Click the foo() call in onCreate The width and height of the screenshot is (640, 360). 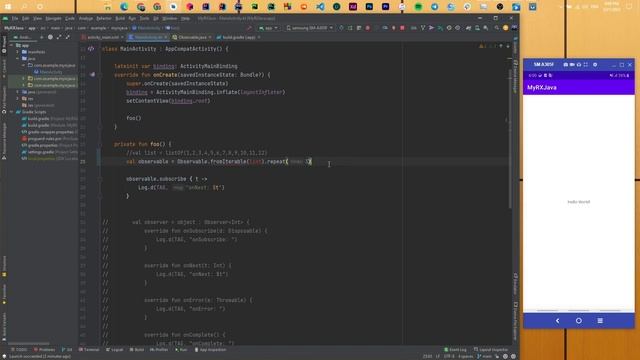click(133, 118)
